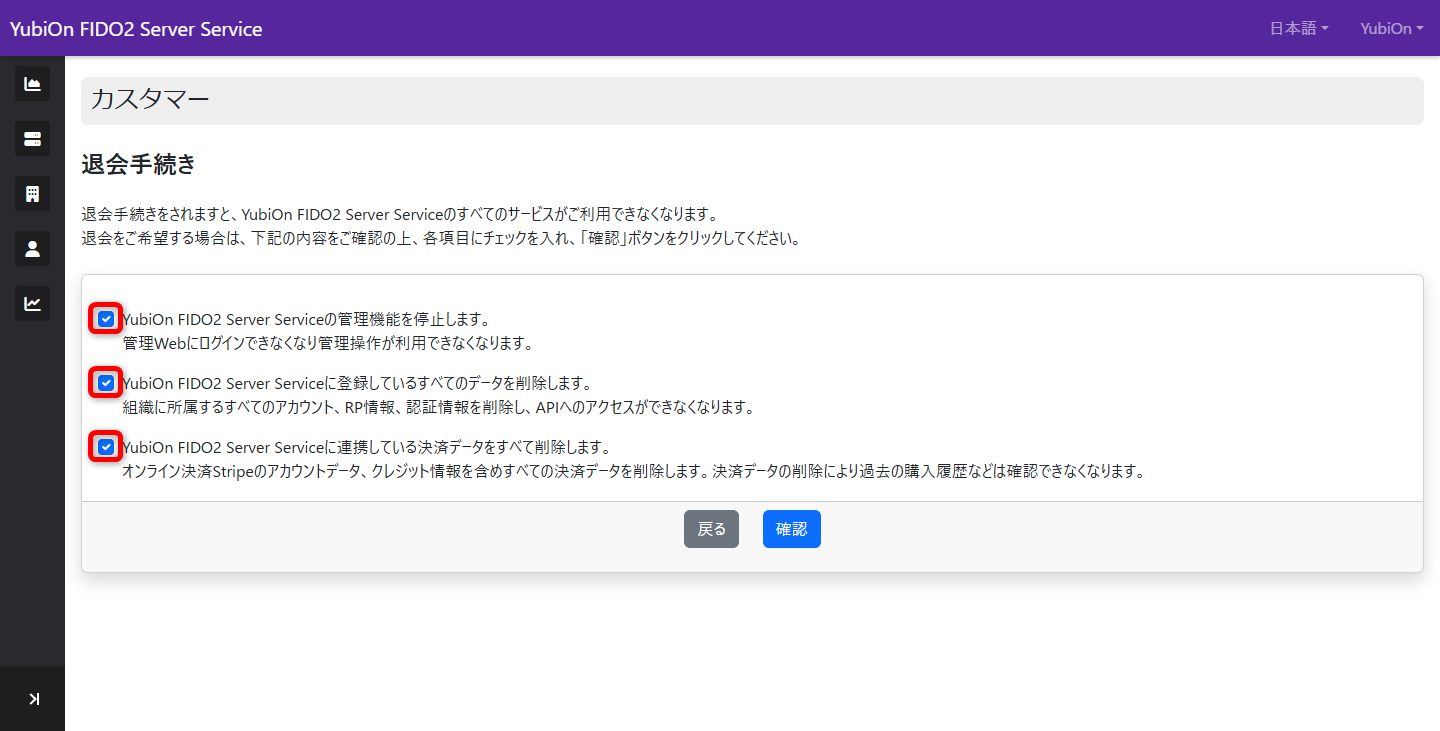Click the line オンライン決済Stripeのアカウントデータ
This screenshot has height=731, width=1440.
(633, 471)
